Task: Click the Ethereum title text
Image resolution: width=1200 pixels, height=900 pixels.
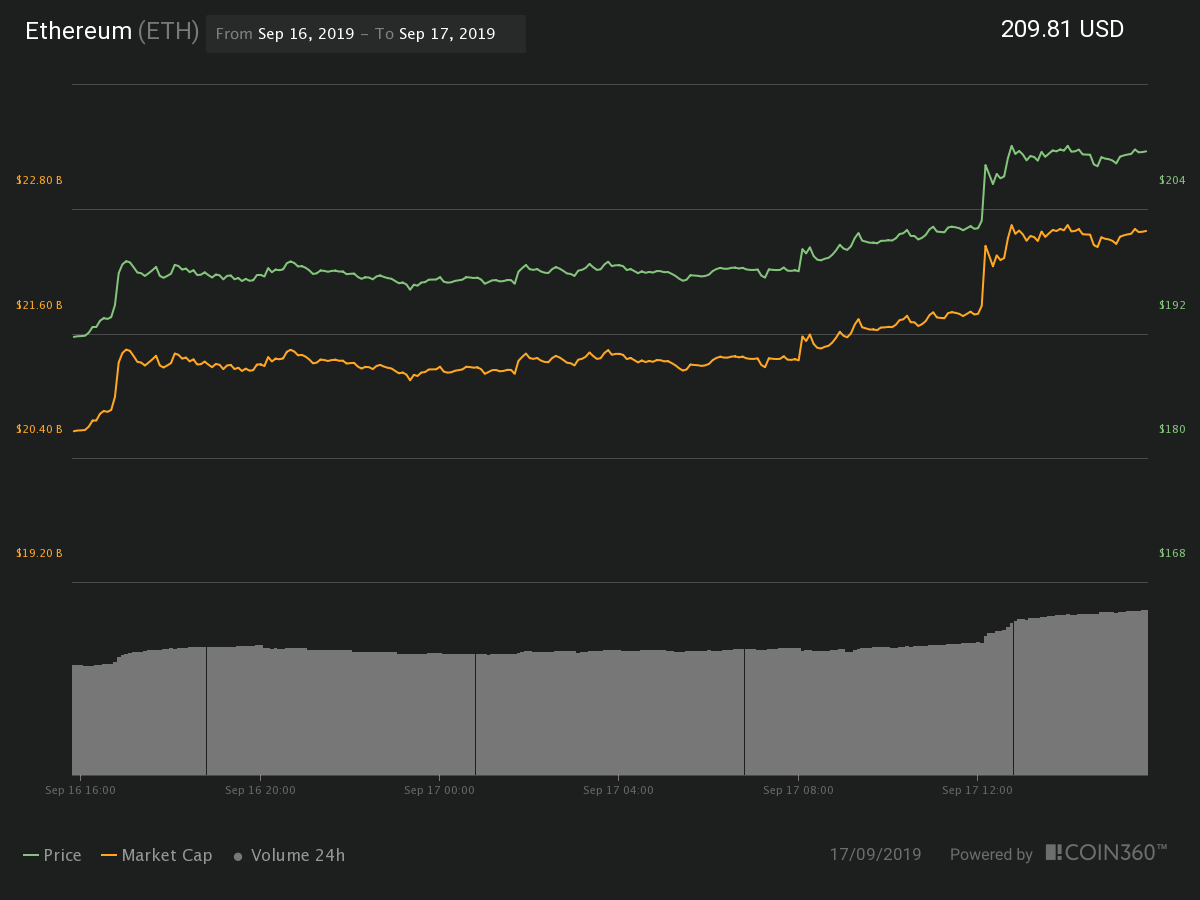Action: [78, 31]
